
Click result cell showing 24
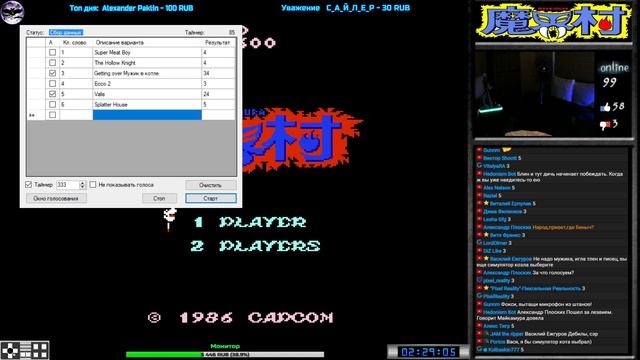(x=218, y=94)
